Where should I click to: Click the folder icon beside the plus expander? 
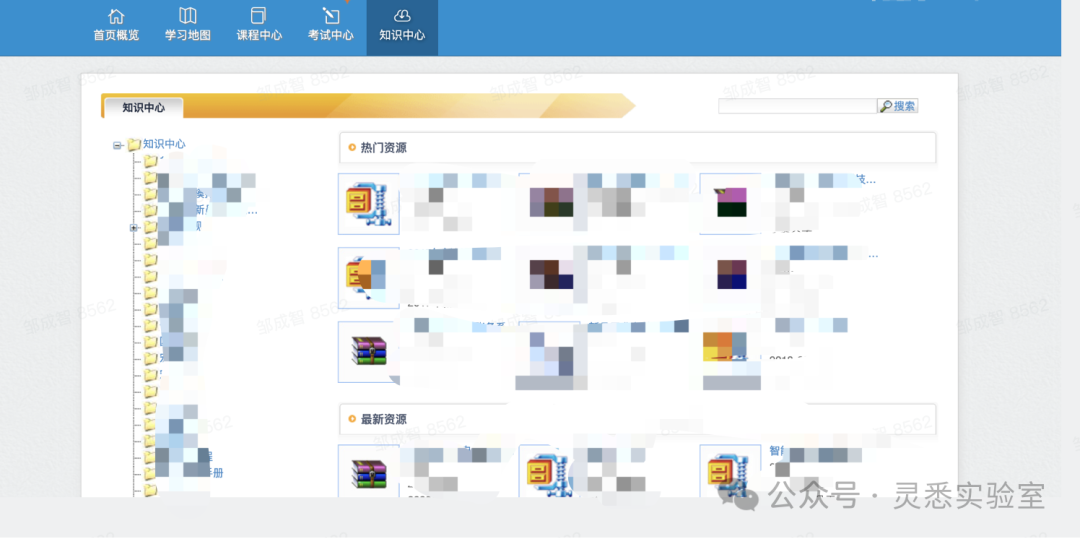click(150, 227)
